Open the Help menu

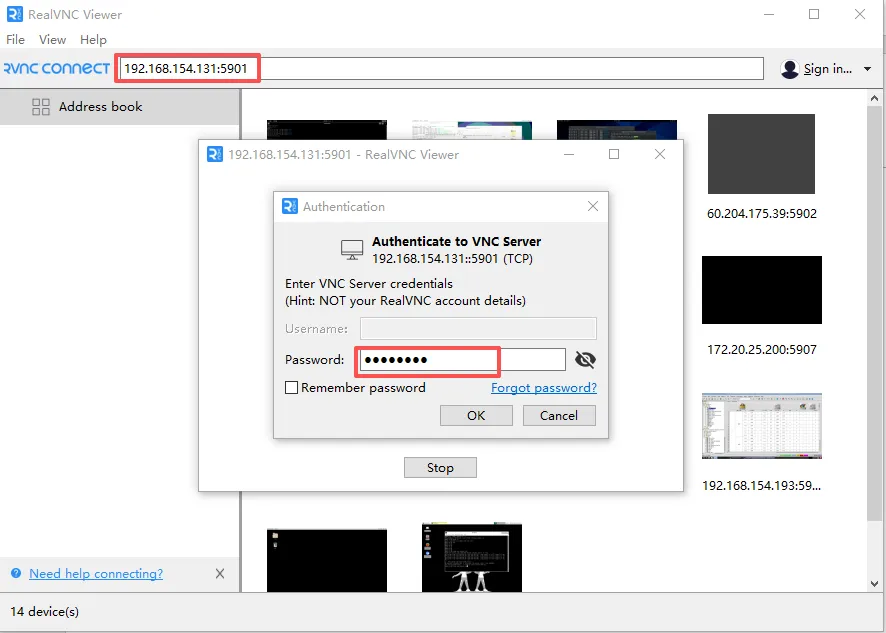[93, 40]
